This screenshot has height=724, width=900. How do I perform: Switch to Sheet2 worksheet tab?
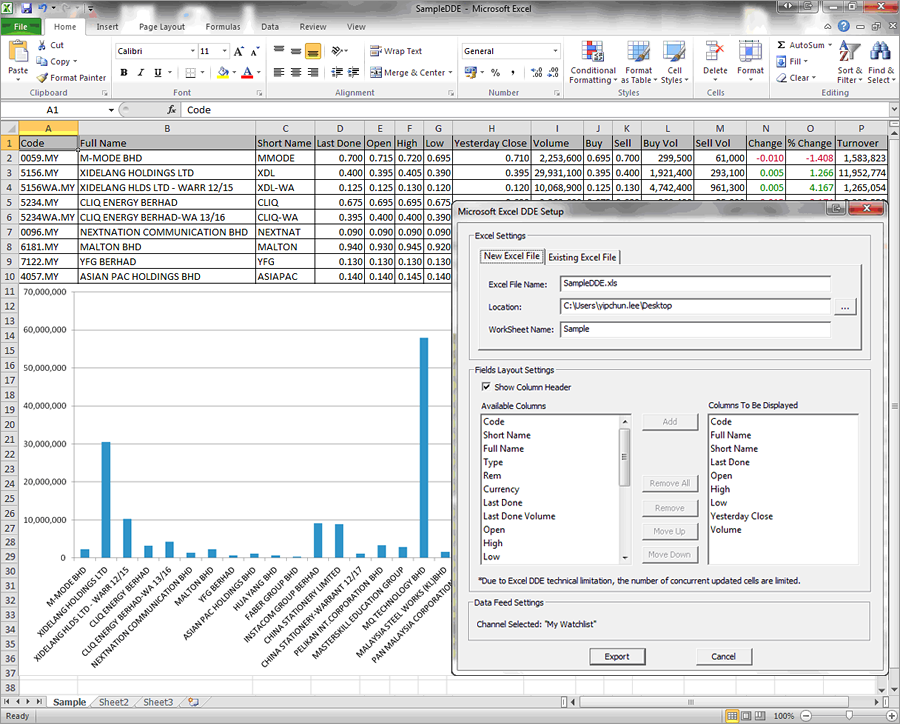114,702
